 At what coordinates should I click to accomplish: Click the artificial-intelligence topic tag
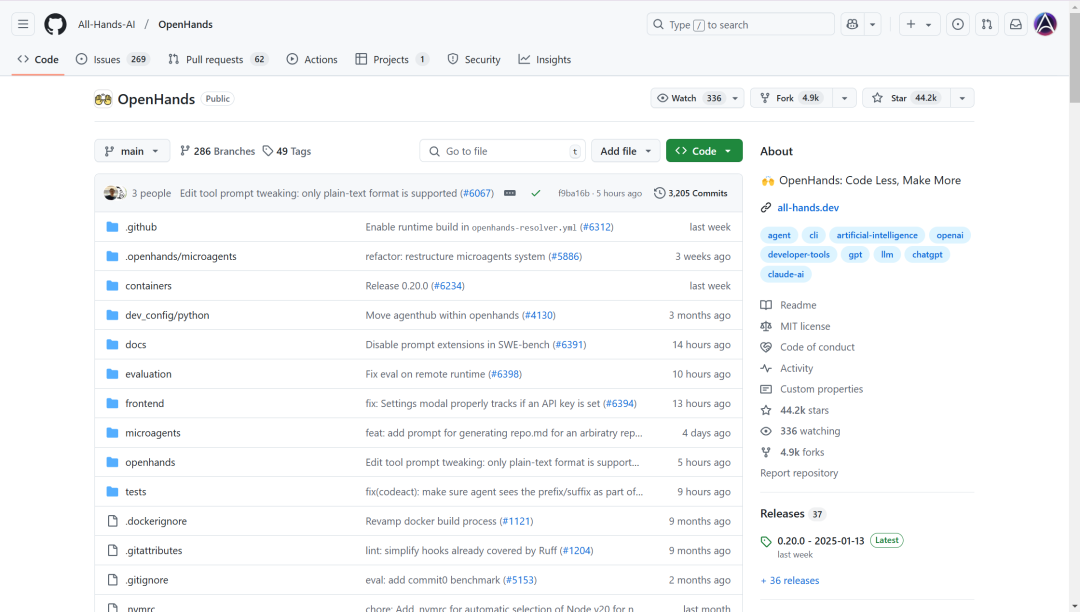point(877,235)
